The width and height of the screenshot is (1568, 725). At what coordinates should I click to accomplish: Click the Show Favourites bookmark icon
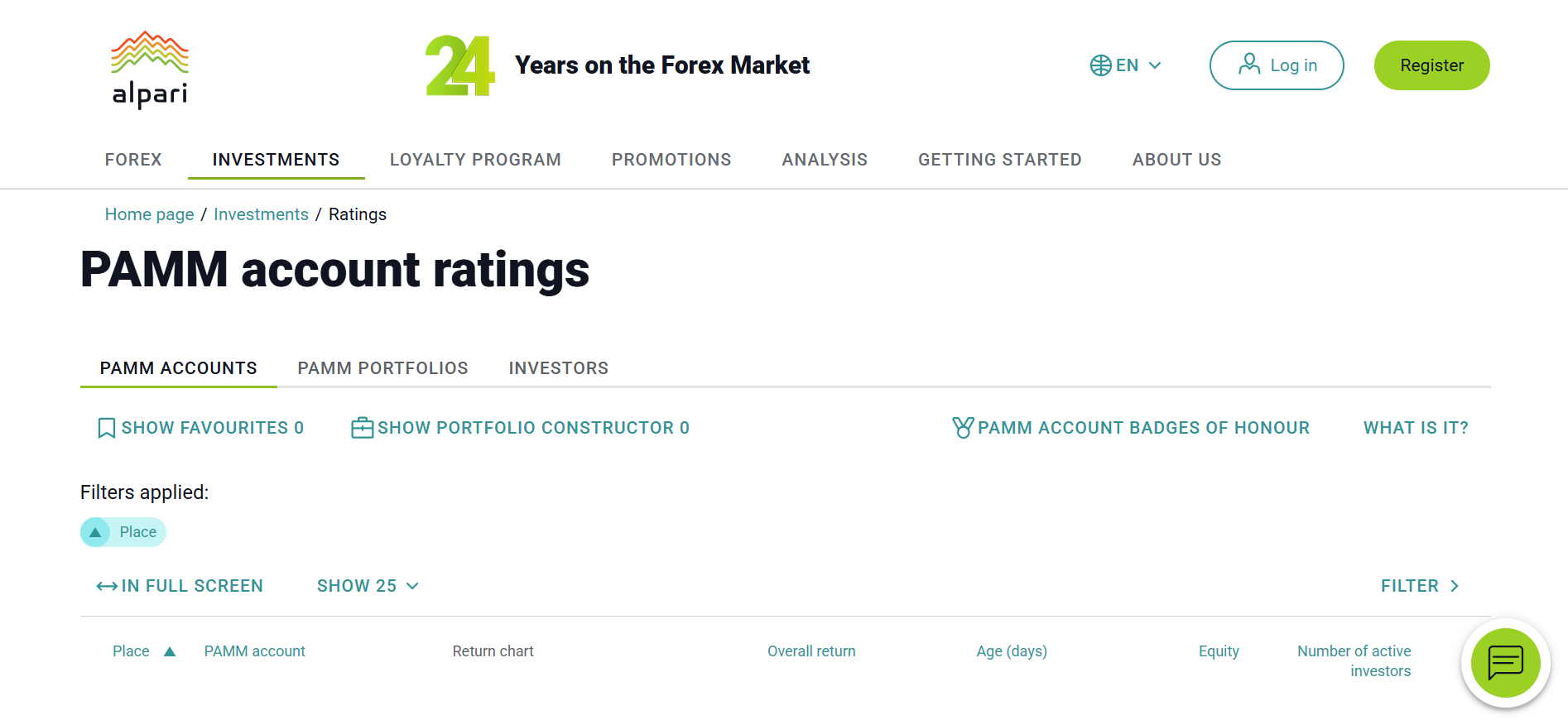pos(106,428)
